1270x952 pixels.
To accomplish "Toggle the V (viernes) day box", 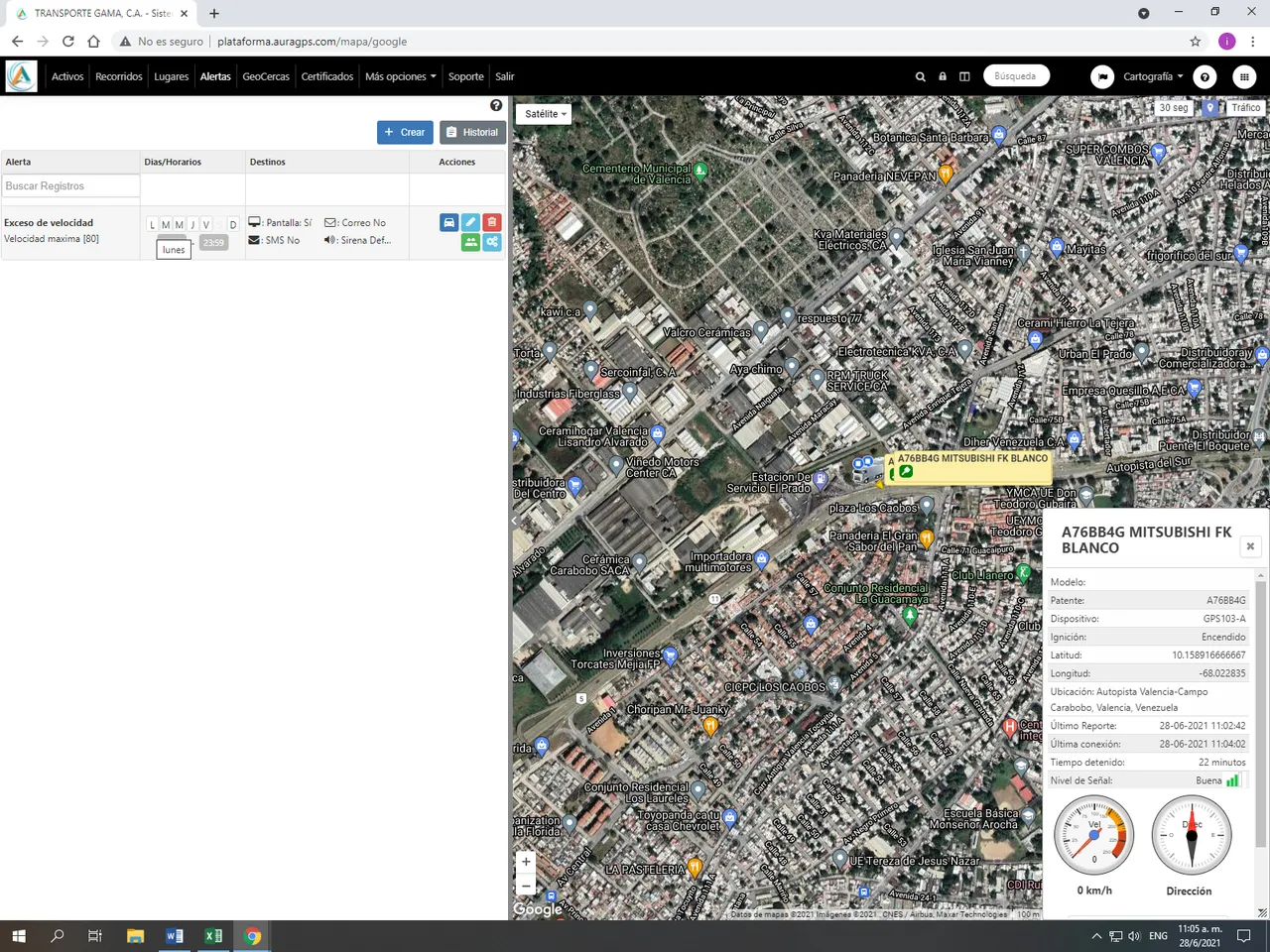I will 206,225.
